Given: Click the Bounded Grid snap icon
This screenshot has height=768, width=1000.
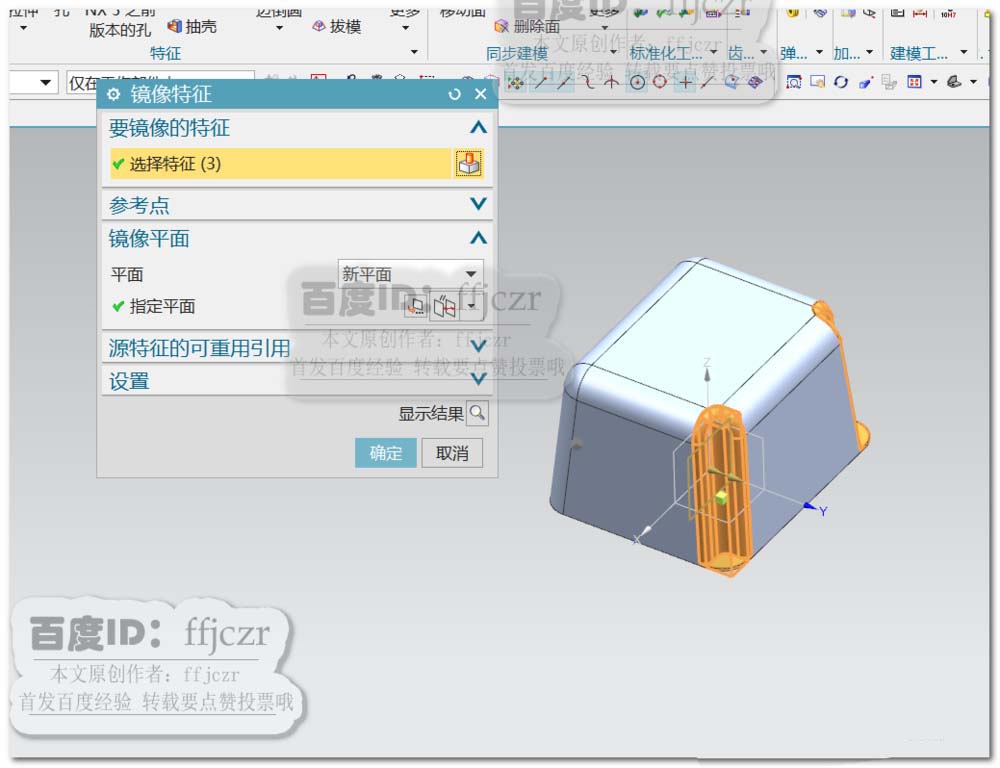Looking at the screenshot, I should 755,82.
